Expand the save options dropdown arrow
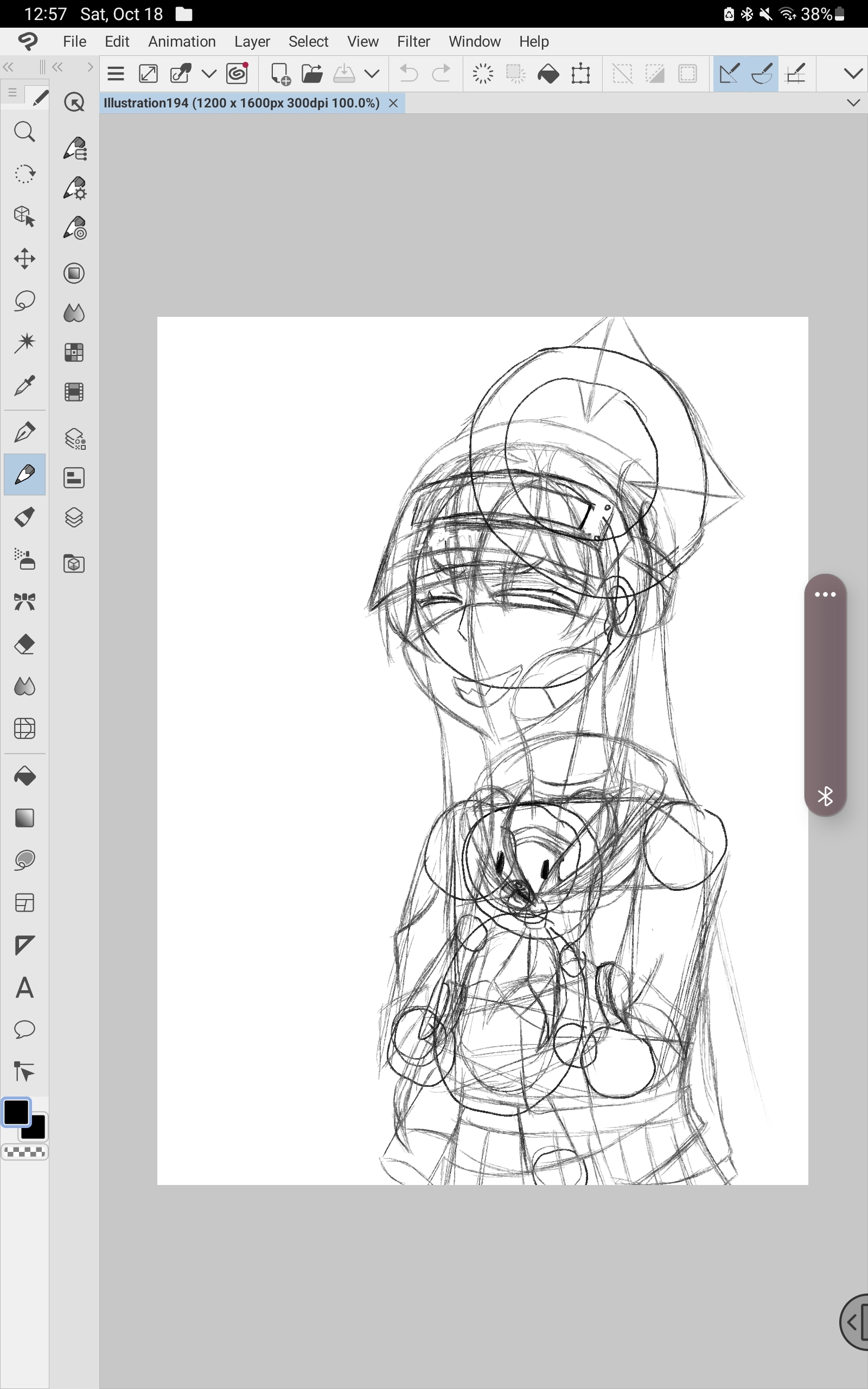Image resolution: width=868 pixels, height=1389 pixels. click(x=372, y=73)
